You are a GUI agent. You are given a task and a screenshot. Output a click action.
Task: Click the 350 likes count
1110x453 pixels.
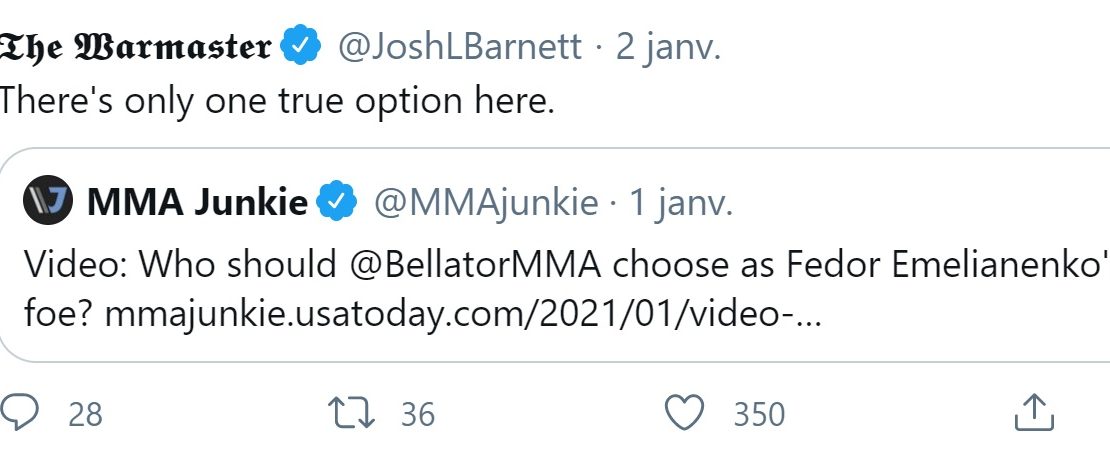click(x=759, y=414)
